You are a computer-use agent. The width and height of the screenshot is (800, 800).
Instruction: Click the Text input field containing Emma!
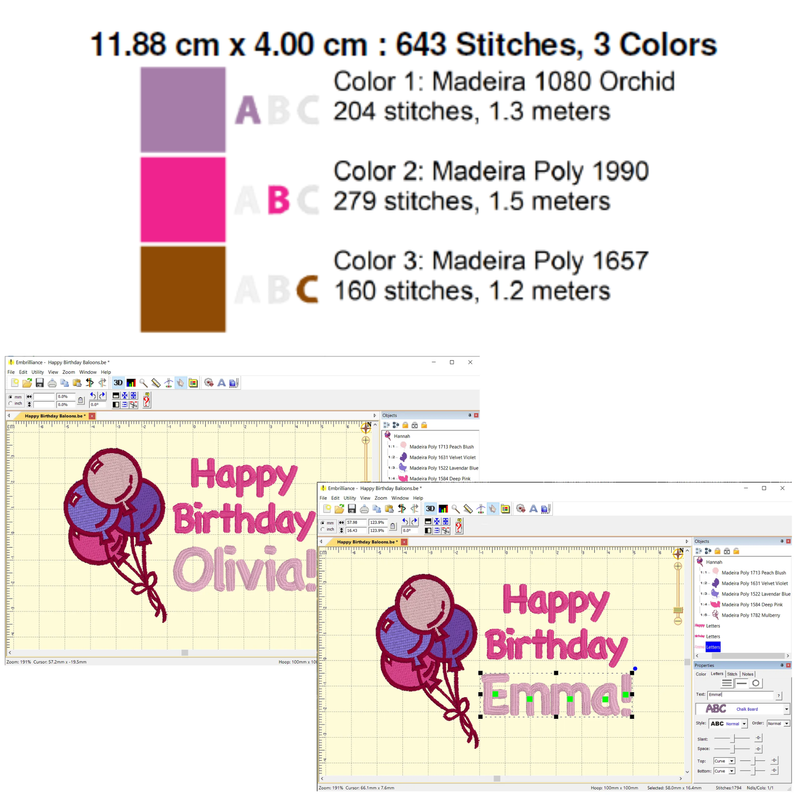click(740, 695)
